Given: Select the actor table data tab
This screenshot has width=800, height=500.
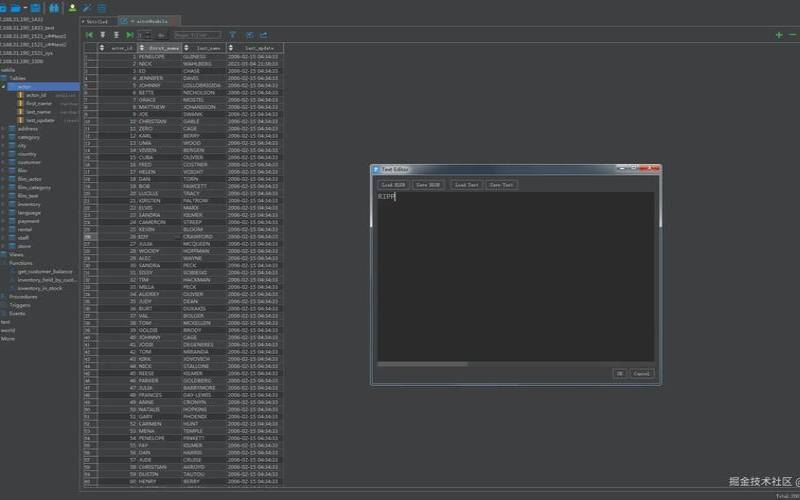Looking at the screenshot, I should (149, 21).
